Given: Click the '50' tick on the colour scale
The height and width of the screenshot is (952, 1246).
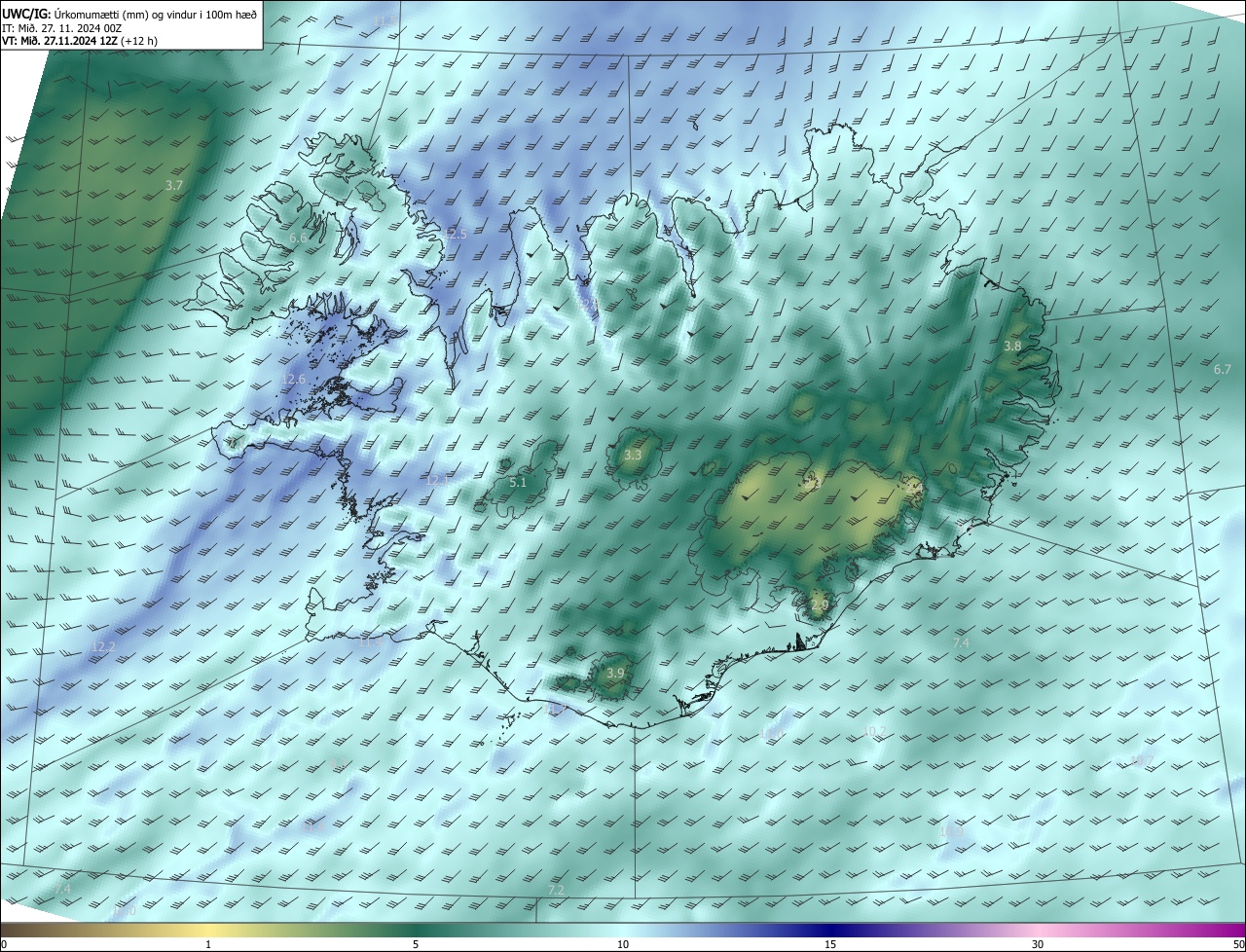Looking at the screenshot, I should click(x=1238, y=944).
